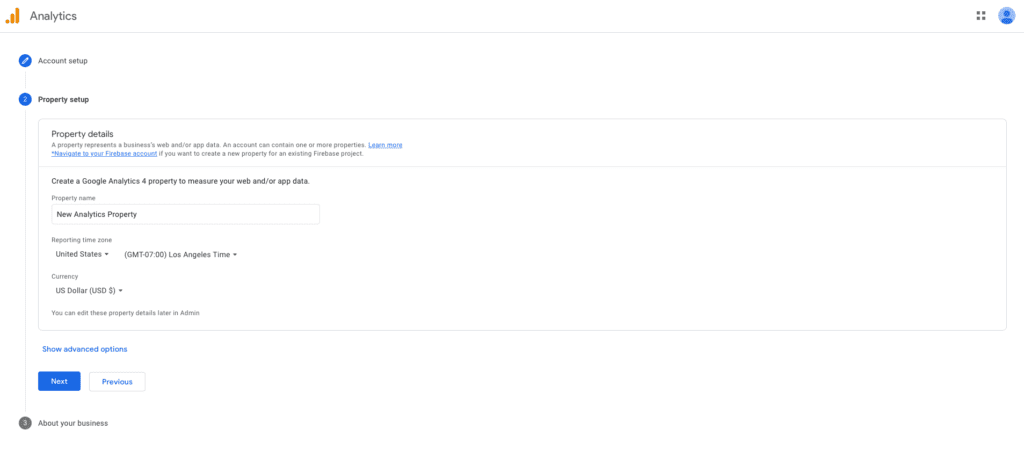The image size is (1024, 452).
Task: Click the step 3 About your business circle
Action: [x=25, y=423]
